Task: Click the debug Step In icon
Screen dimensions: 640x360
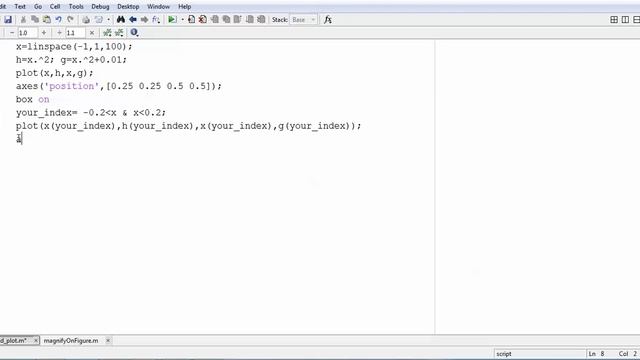Action: (x=226, y=20)
